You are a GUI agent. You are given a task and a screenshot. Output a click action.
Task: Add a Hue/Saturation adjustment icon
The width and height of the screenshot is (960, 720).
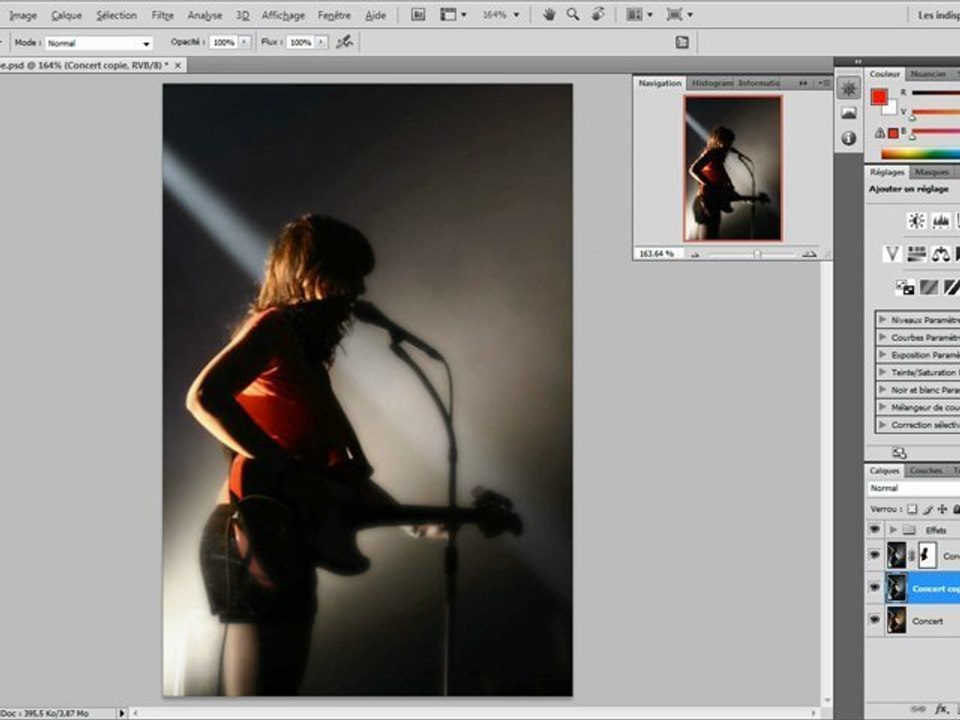click(917, 253)
